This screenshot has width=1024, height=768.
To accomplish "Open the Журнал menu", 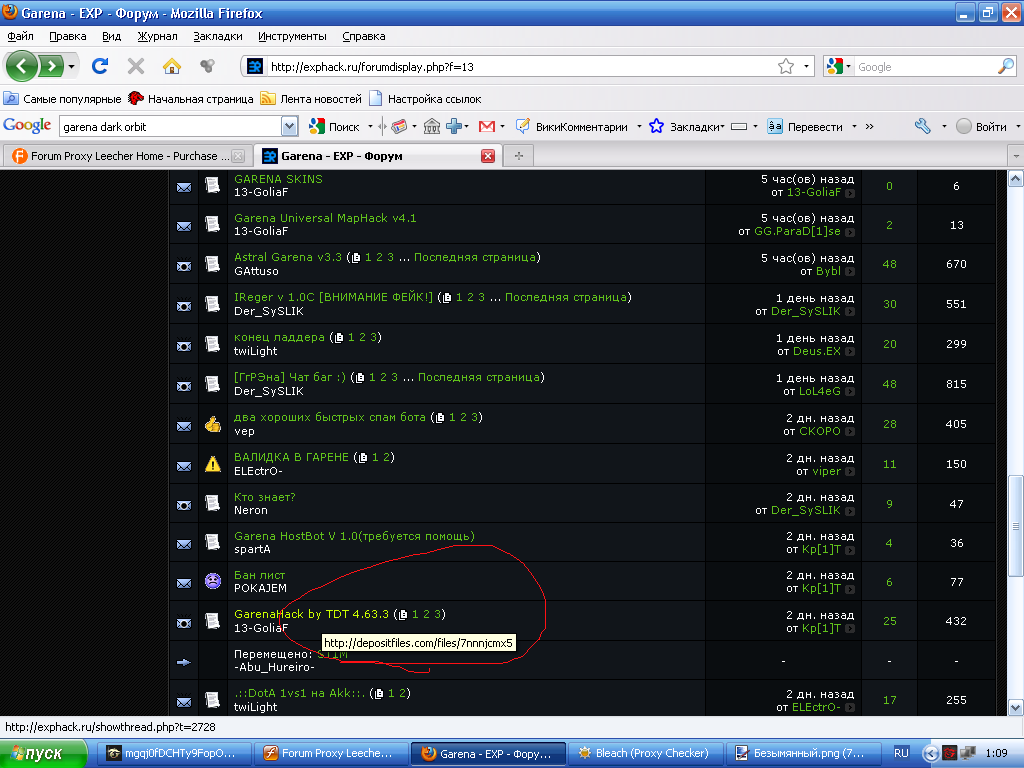I will (157, 36).
